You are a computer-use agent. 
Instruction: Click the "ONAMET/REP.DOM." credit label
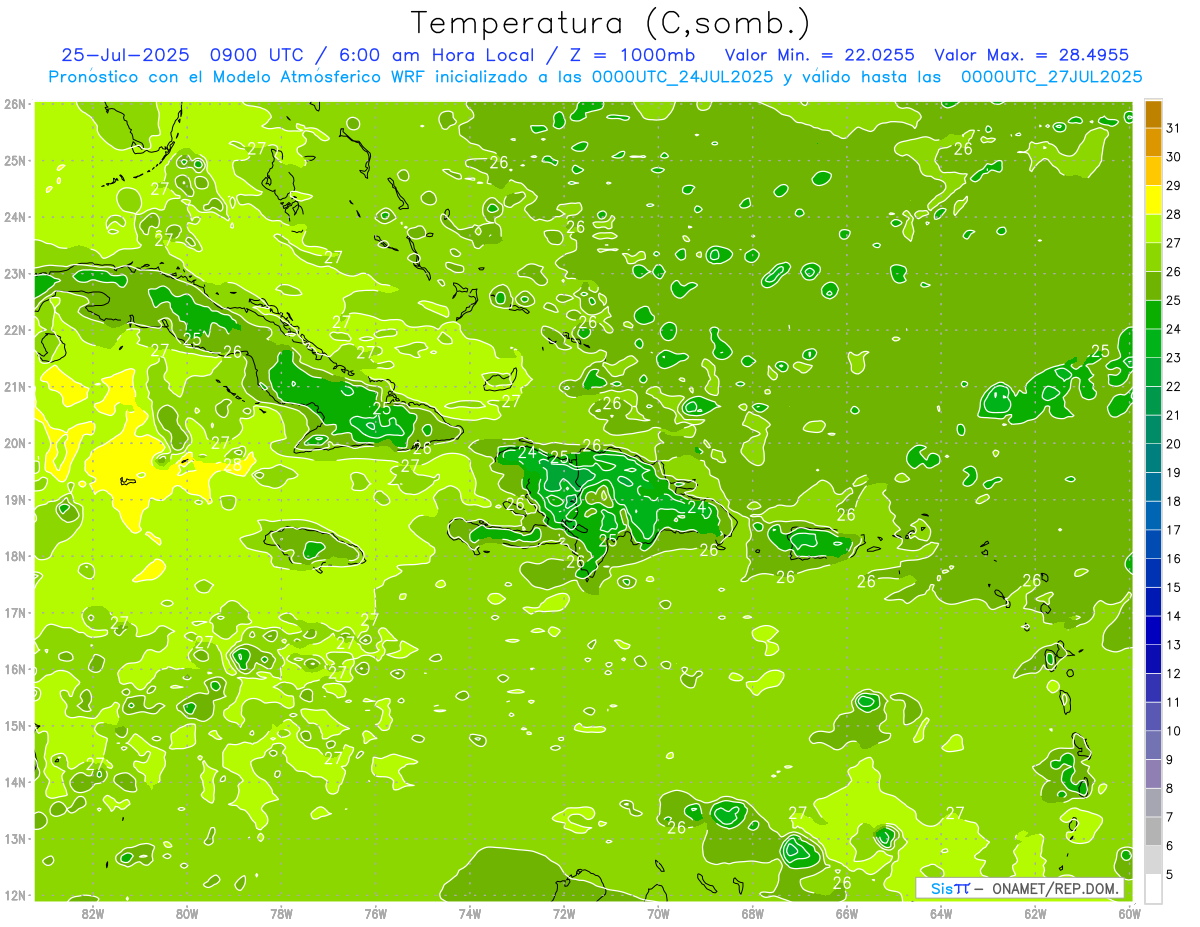(1055, 889)
